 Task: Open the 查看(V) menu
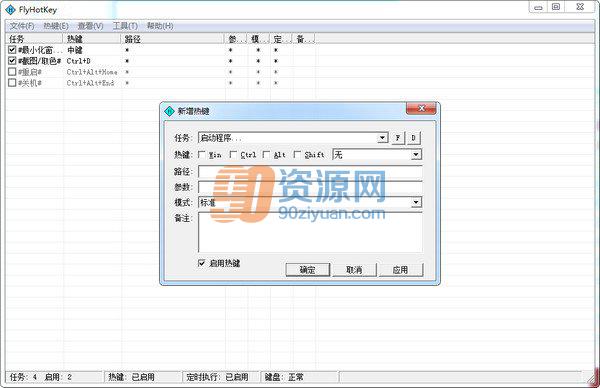[x=91, y=26]
